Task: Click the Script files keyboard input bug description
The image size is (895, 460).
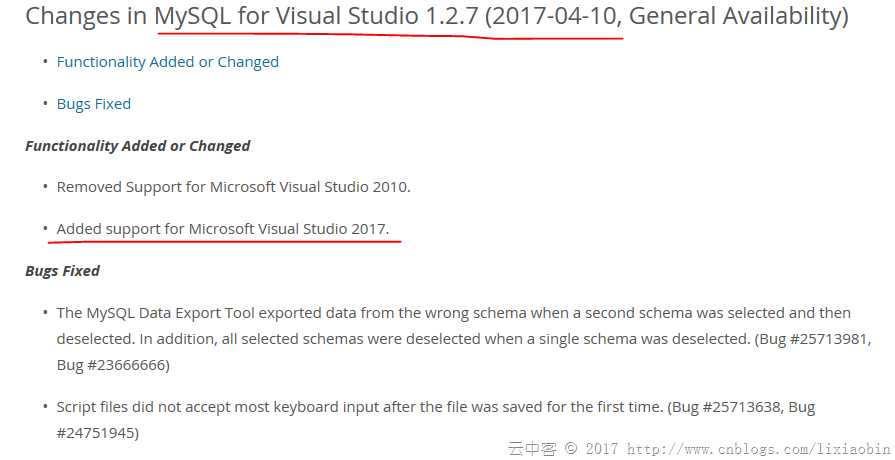Action: [436, 420]
